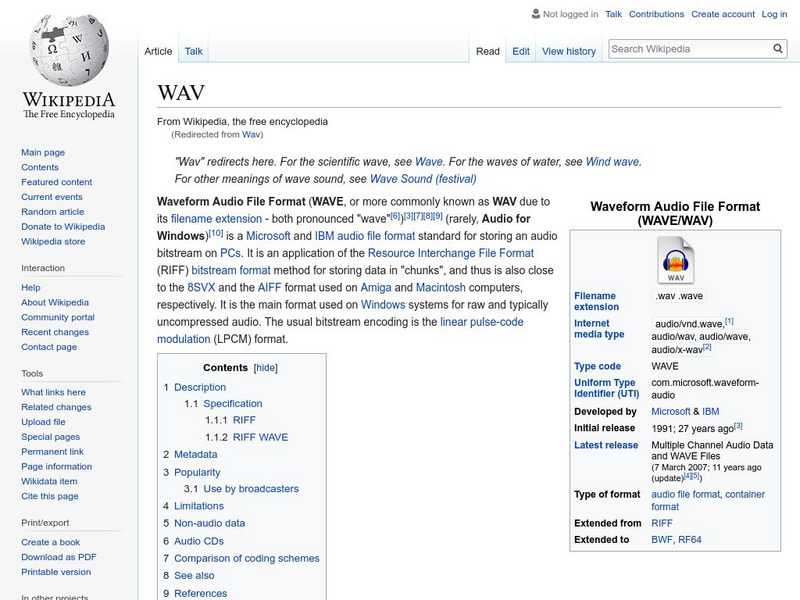800x600 pixels.
Task: Open Resource Interchange File Format link
Action: (x=451, y=253)
